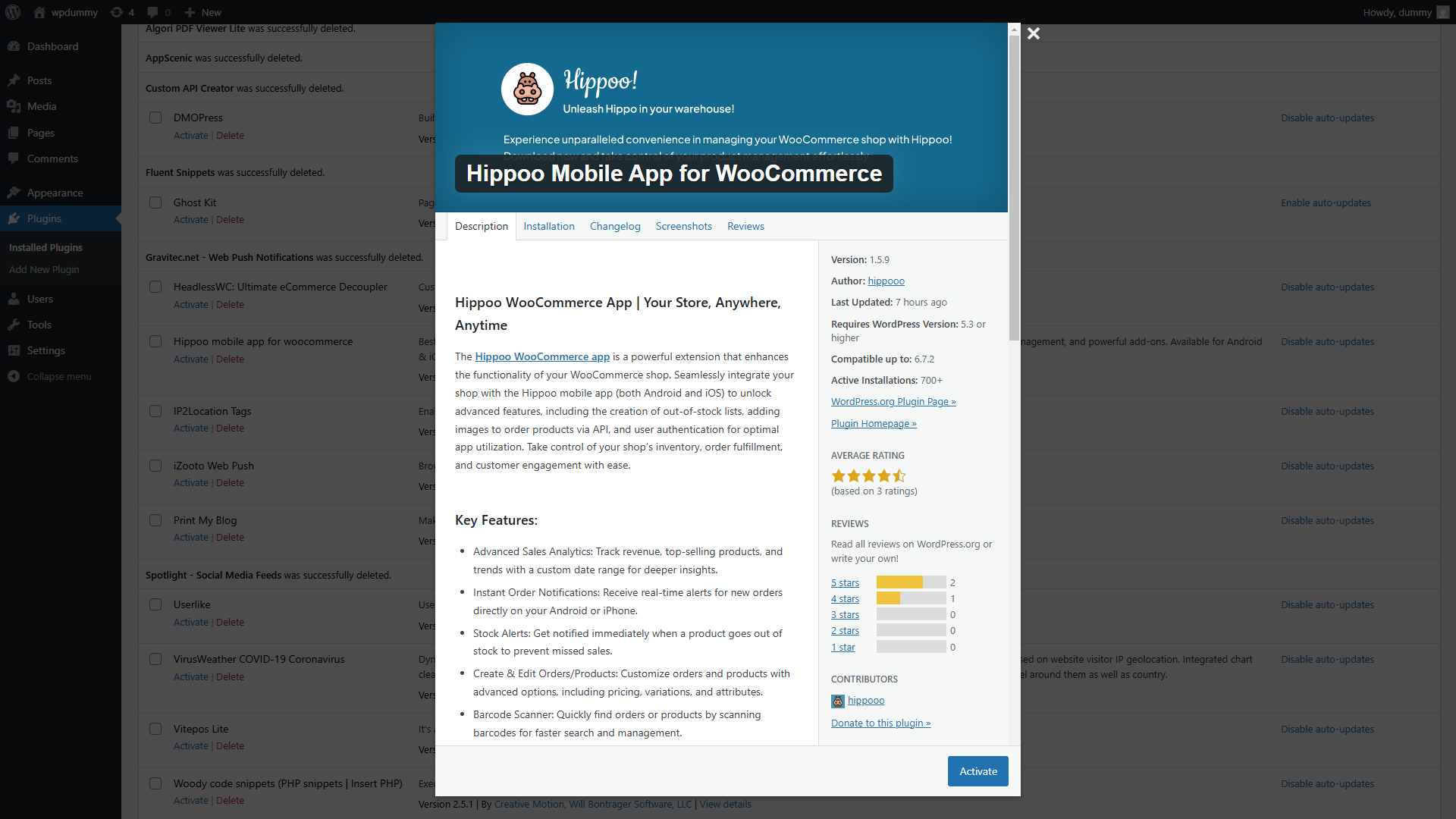Screen dimensions: 1456x819
Task: Open the Tools wrench icon
Action: click(14, 325)
